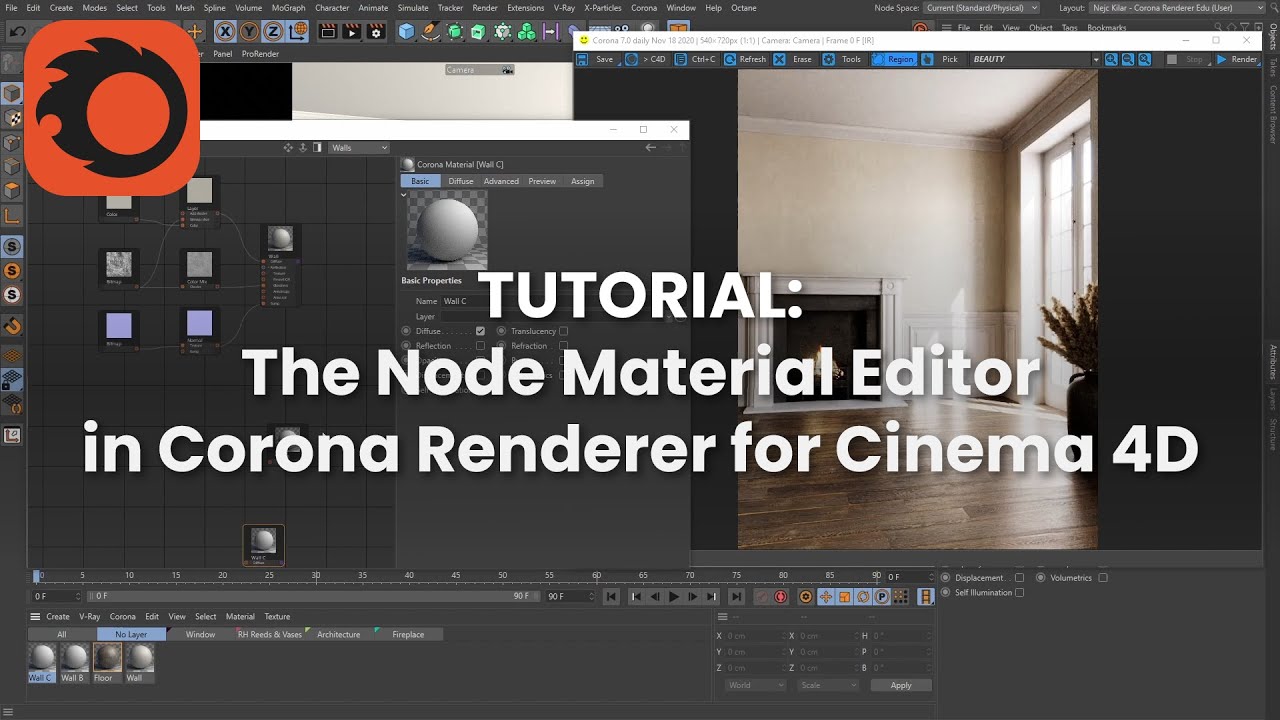Click the back arrow in node editor
Viewport: 1280px width, 720px height.
[x=651, y=148]
